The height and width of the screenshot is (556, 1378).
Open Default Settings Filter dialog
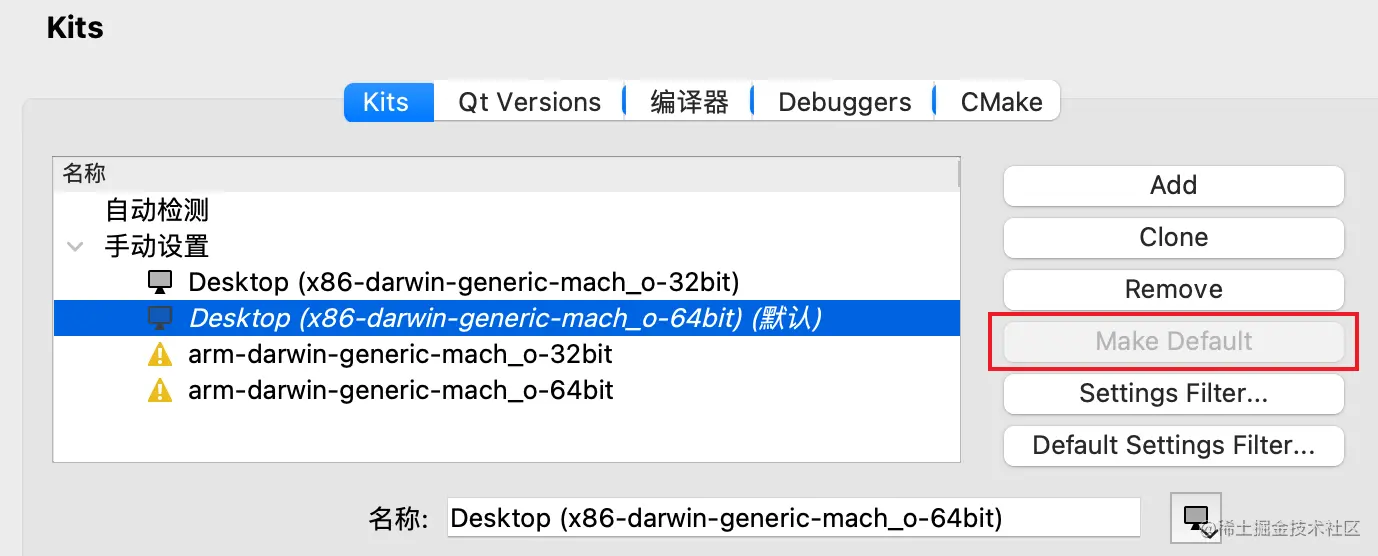(1173, 445)
